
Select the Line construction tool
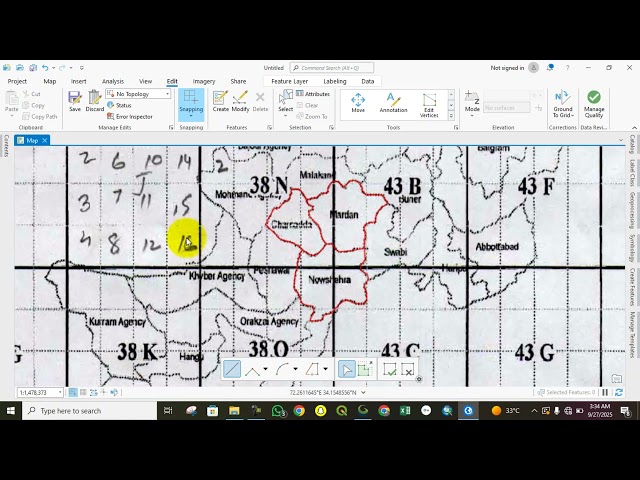coord(232,369)
